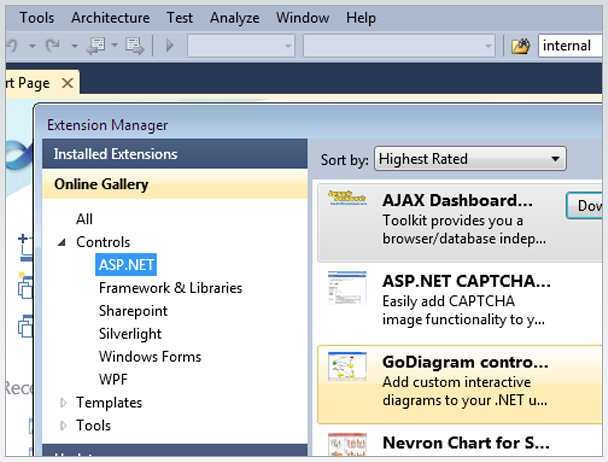Select the AJAX Dashboard extension title
Screen dimensions: 608x462
pos(458,201)
